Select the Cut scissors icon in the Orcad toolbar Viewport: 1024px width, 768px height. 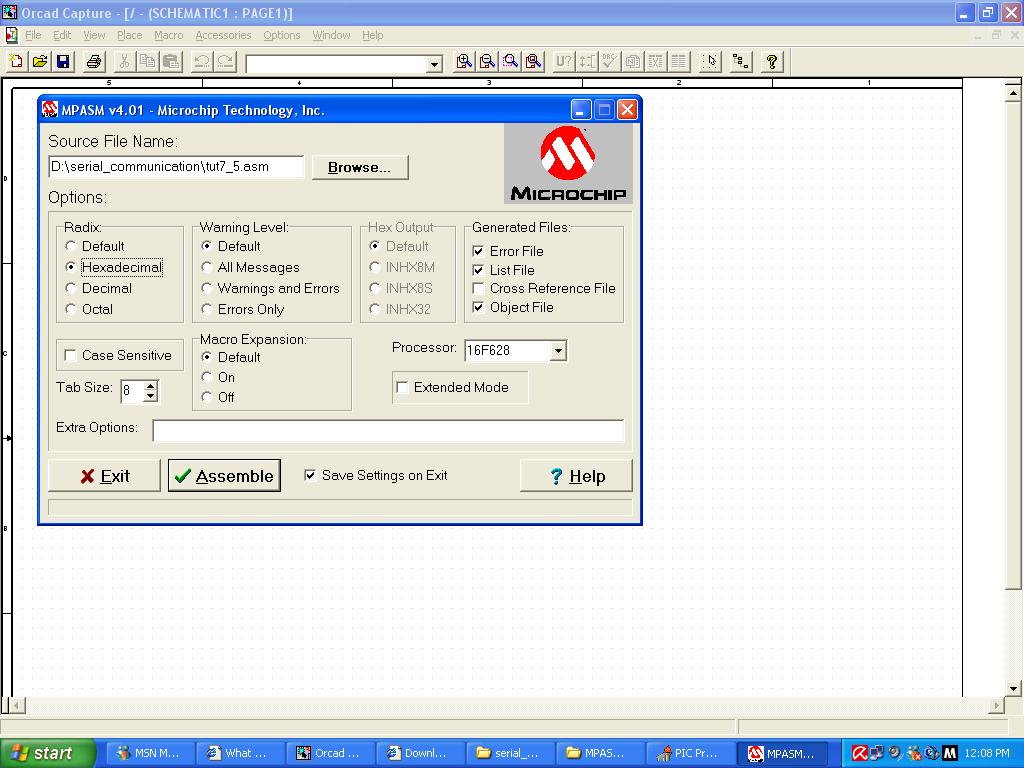click(x=124, y=61)
